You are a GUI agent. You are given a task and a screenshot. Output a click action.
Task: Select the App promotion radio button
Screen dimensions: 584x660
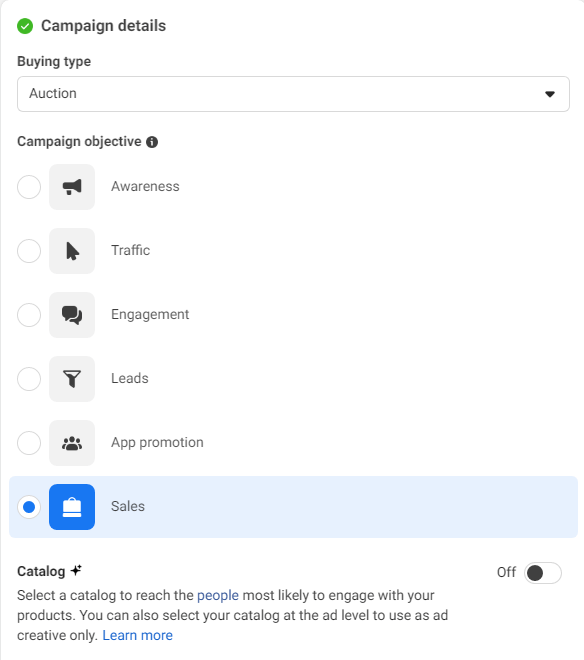click(29, 443)
